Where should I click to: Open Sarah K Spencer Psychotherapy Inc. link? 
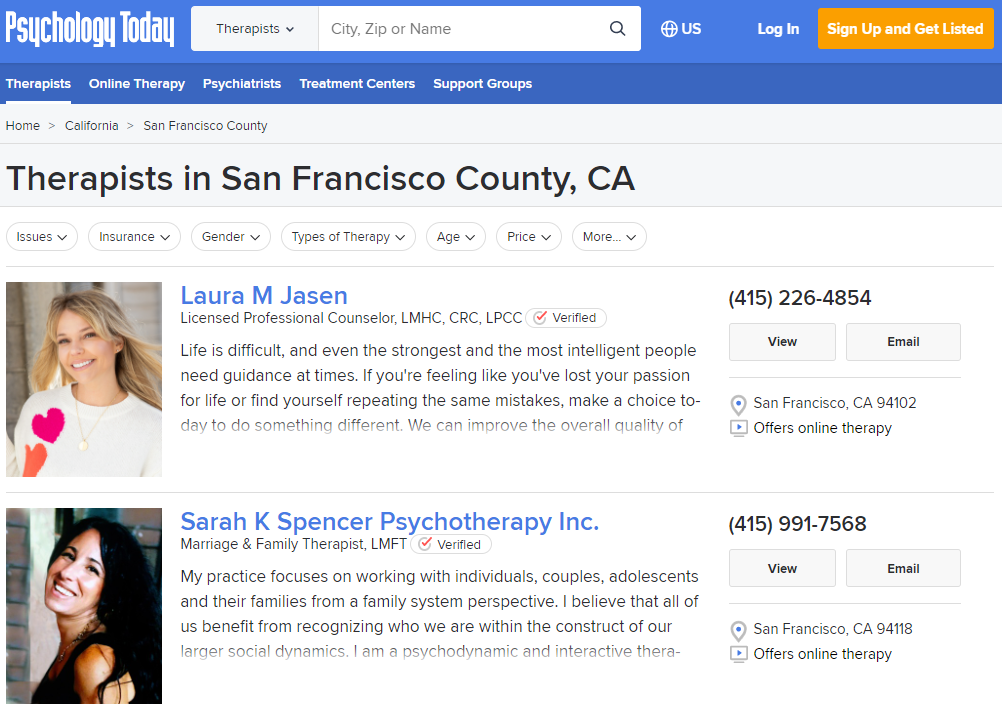point(390,522)
